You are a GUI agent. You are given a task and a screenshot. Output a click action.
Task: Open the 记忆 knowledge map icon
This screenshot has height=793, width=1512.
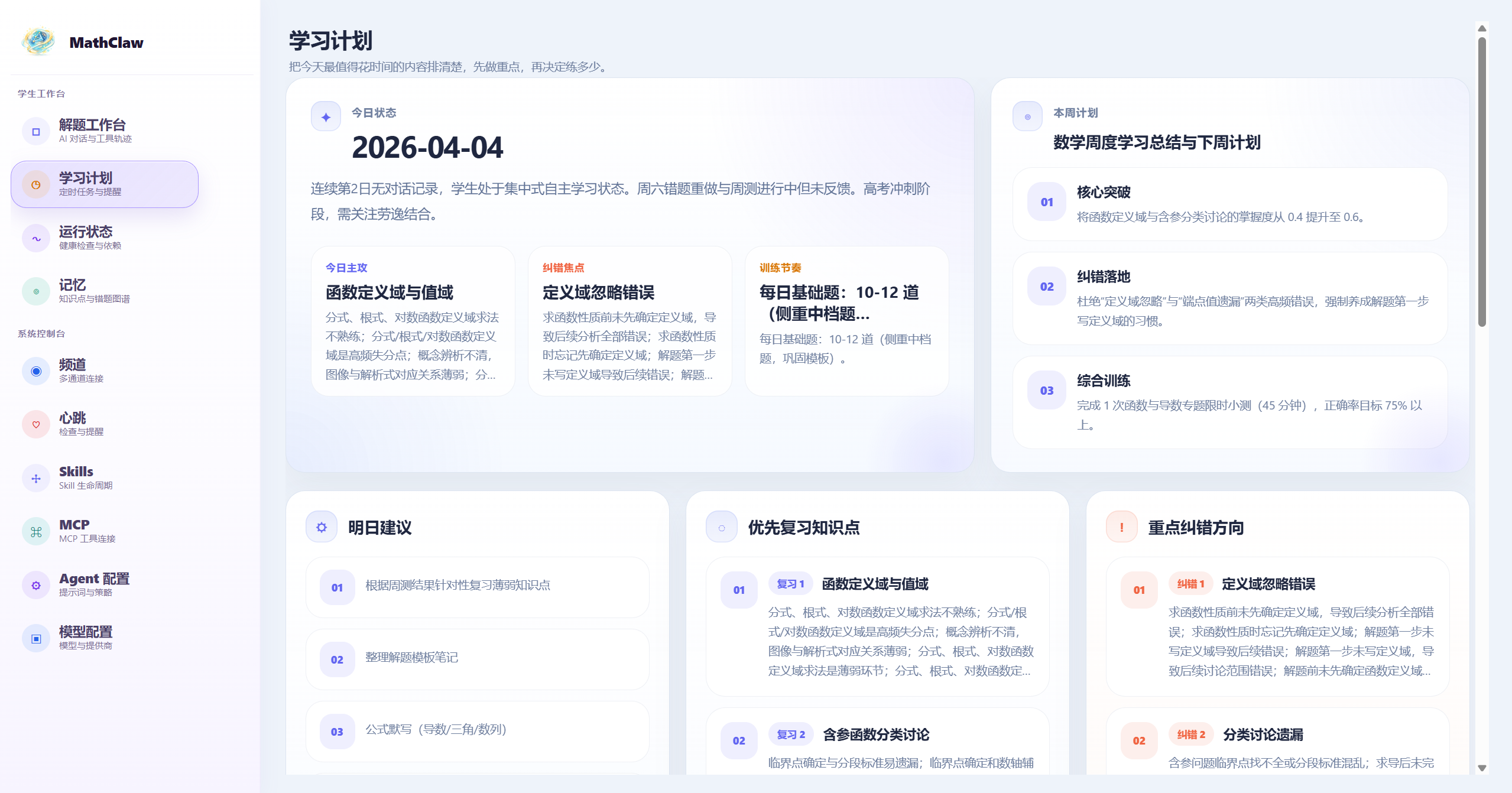35,291
